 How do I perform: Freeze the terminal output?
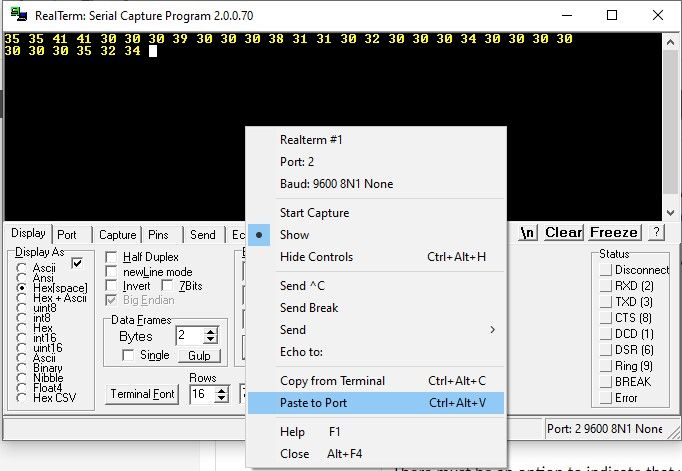614,233
